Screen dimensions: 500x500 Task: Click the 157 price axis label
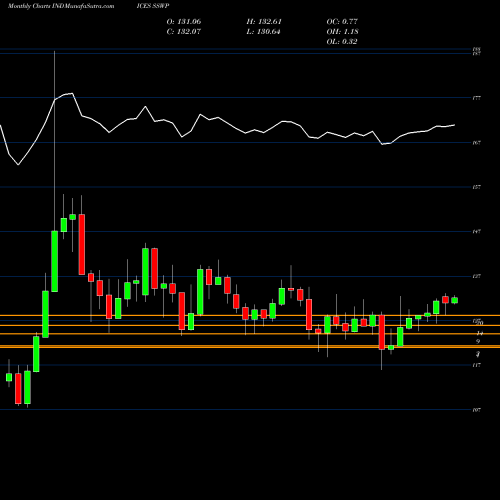coord(477,187)
